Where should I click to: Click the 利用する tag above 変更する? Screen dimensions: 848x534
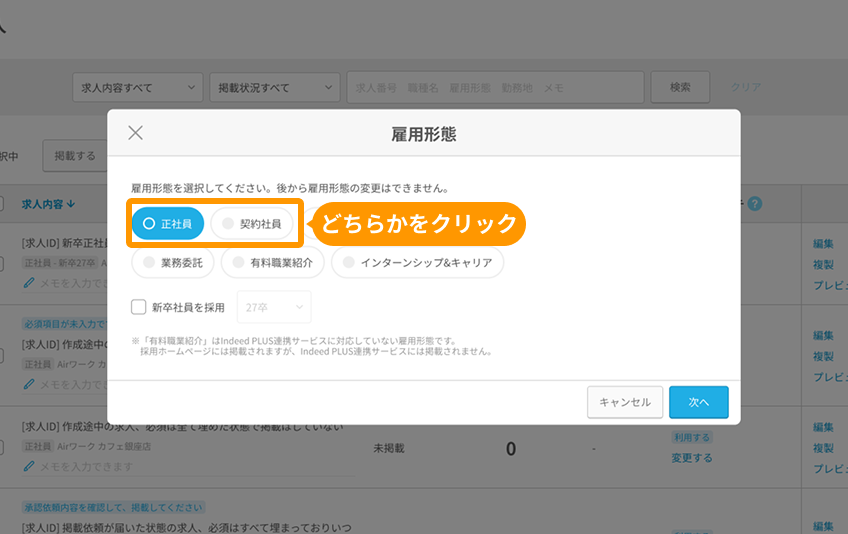point(692,437)
